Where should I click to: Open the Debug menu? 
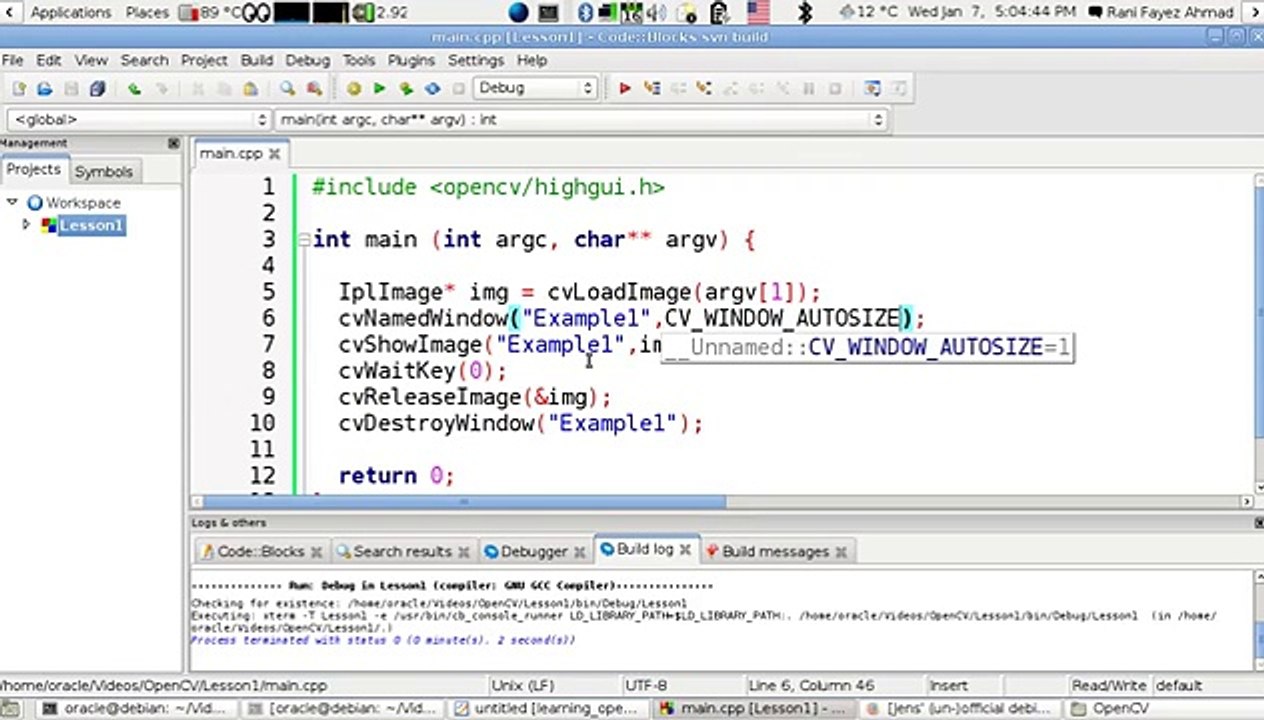pos(307,60)
